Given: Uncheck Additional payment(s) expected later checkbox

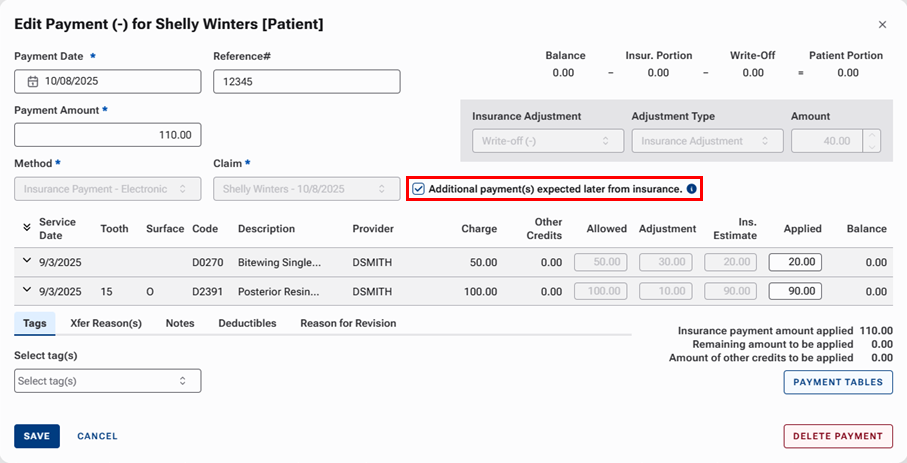Looking at the screenshot, I should [419, 189].
